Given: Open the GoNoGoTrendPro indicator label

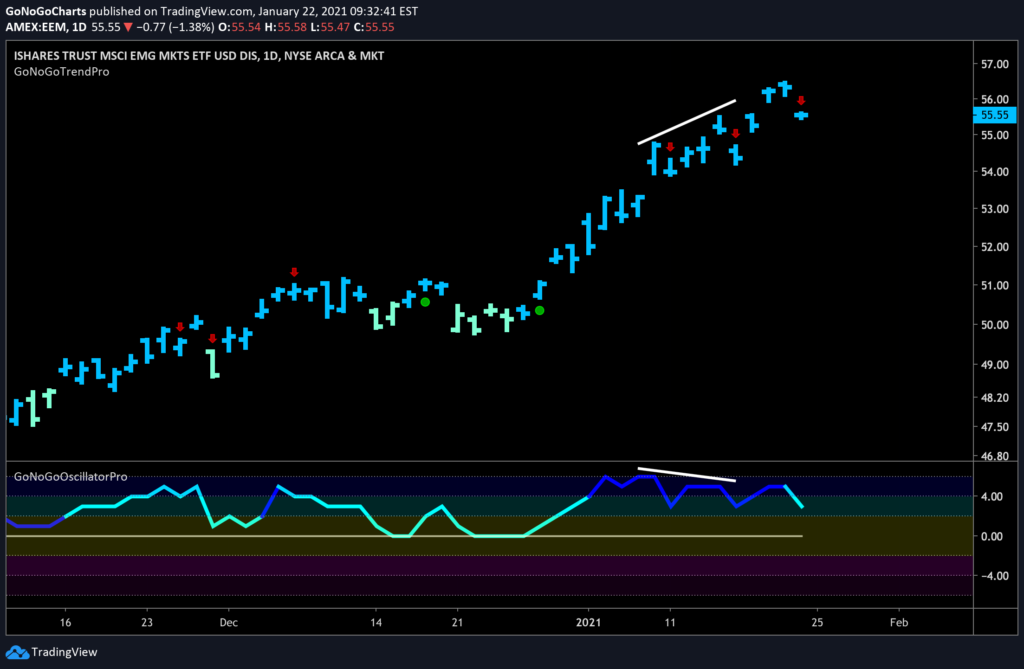Looking at the screenshot, I should coord(60,72).
